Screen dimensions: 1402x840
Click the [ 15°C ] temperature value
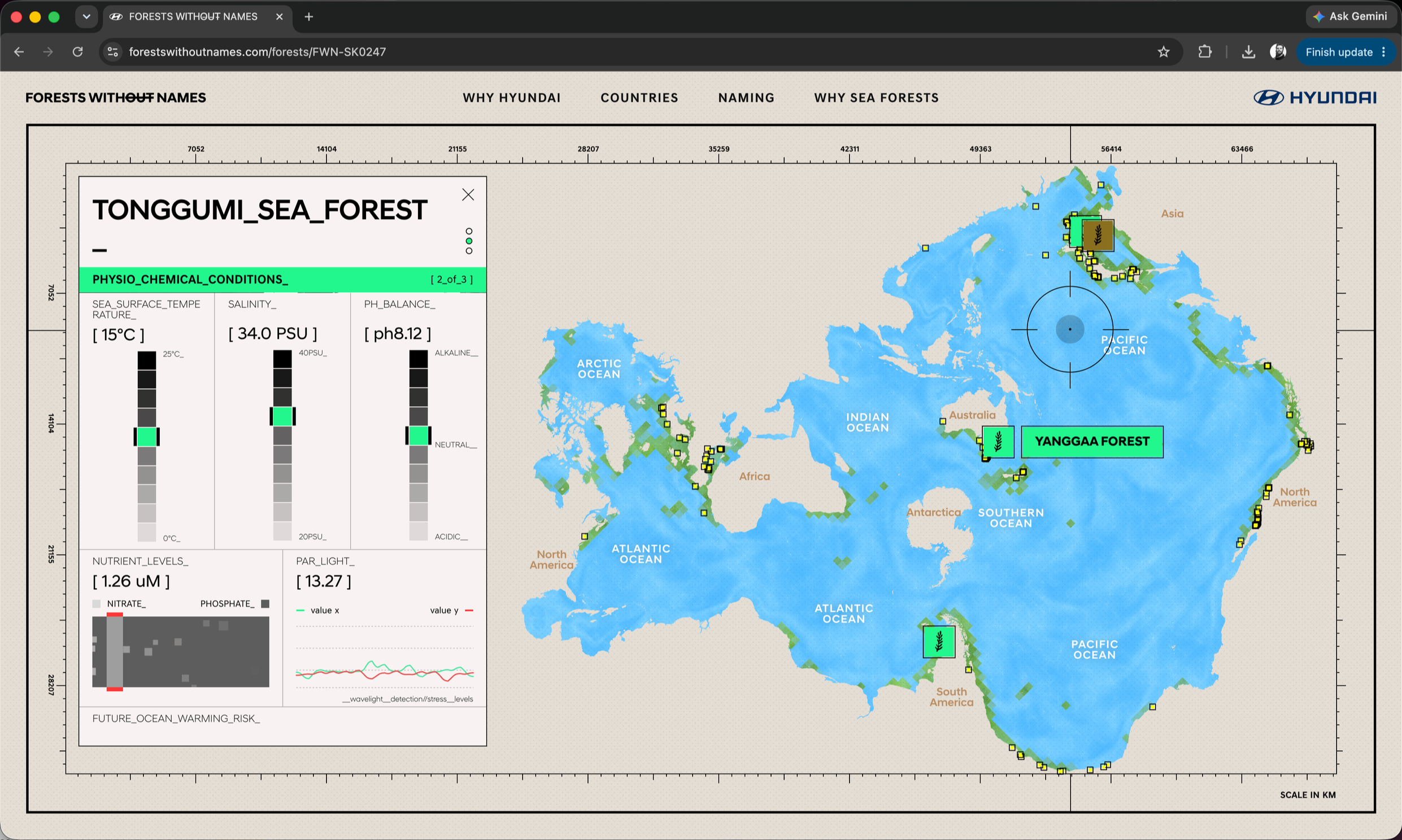[x=118, y=334]
